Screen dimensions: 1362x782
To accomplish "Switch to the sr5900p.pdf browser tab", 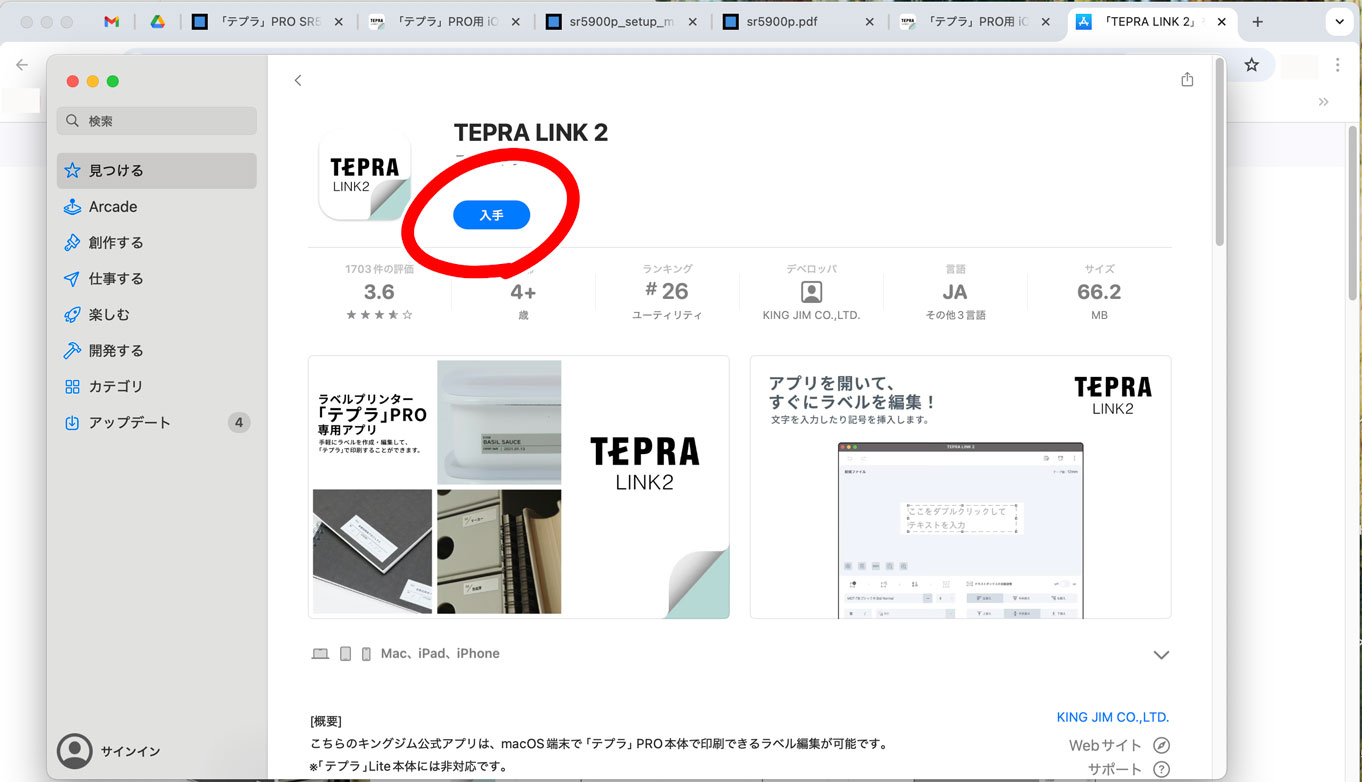I will coord(799,22).
